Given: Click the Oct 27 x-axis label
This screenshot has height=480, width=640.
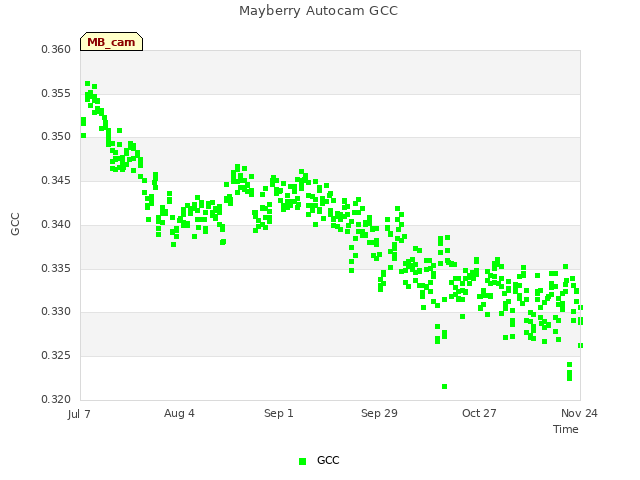Looking at the screenshot, I should [479, 413].
